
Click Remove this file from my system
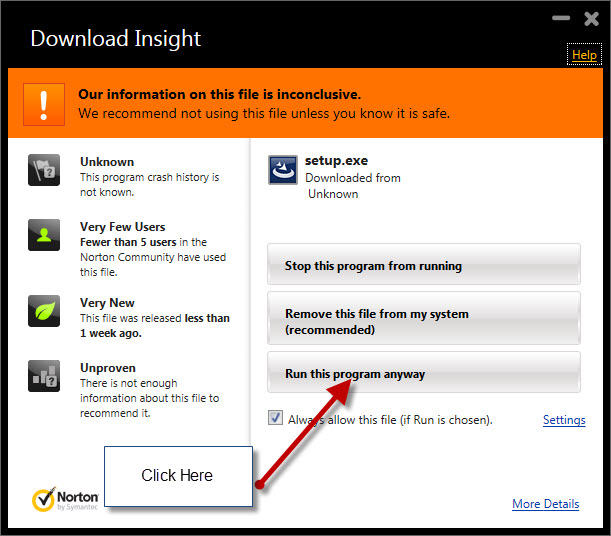(424, 318)
